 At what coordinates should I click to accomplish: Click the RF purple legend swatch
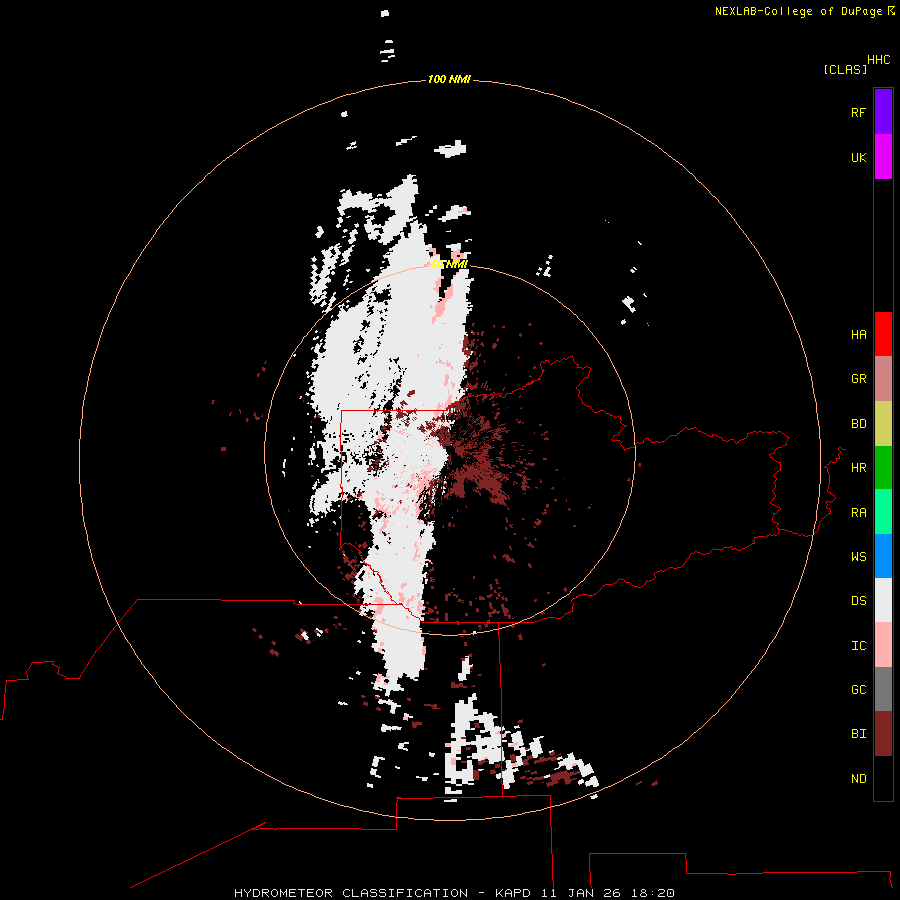coord(883,112)
